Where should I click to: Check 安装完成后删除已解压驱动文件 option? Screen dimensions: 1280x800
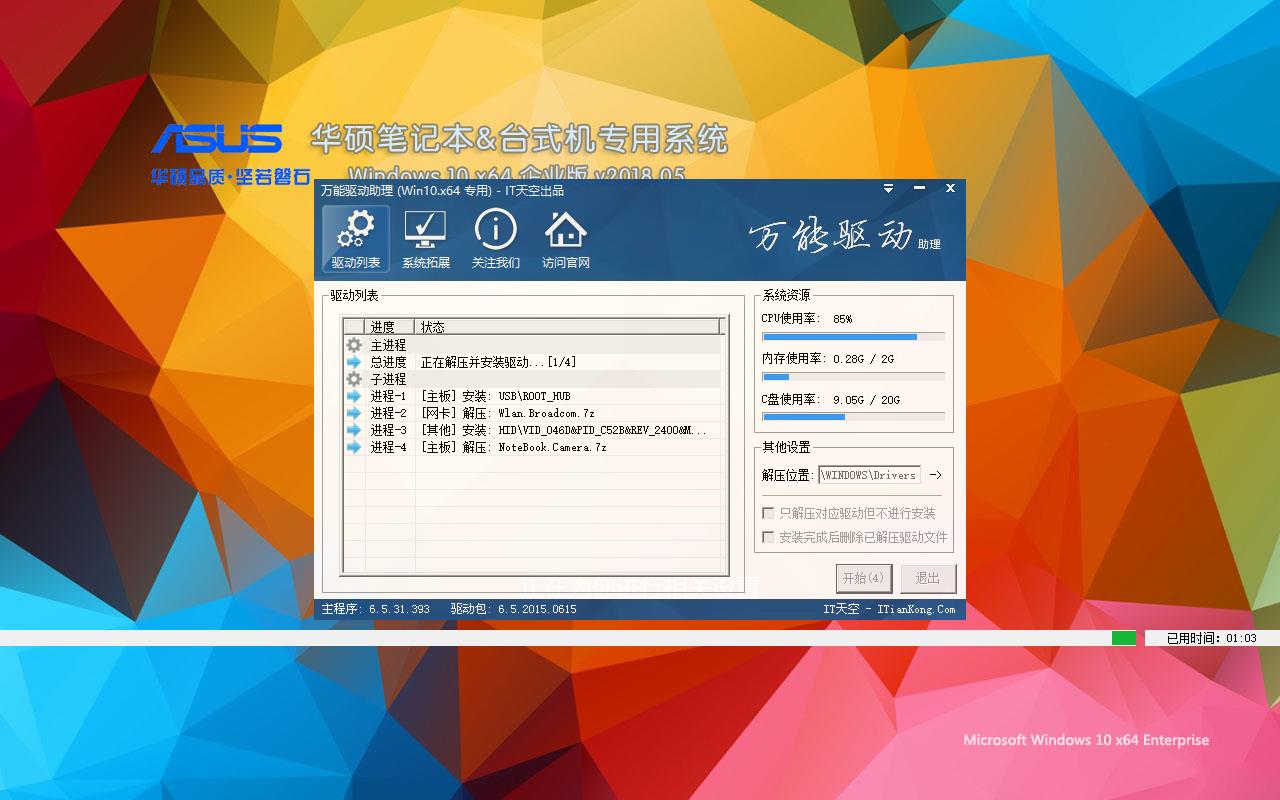pyautogui.click(x=766, y=536)
